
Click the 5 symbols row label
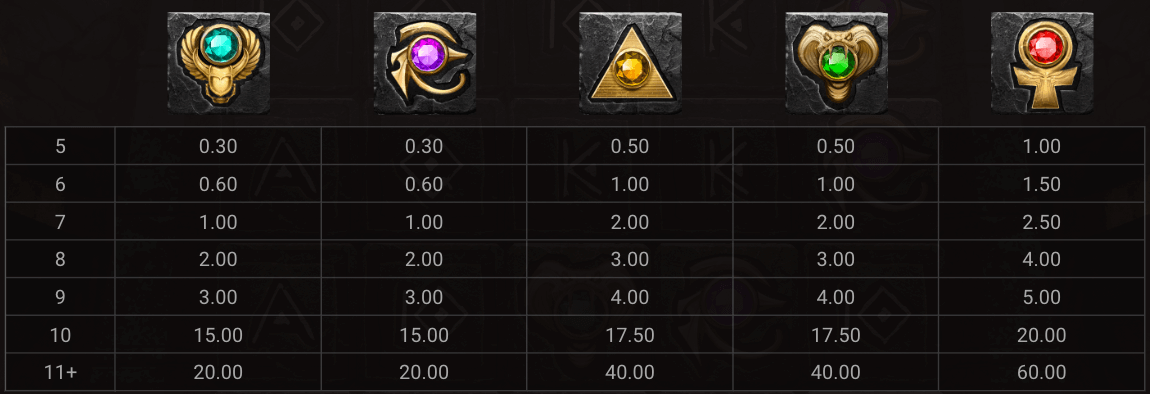(x=60, y=146)
